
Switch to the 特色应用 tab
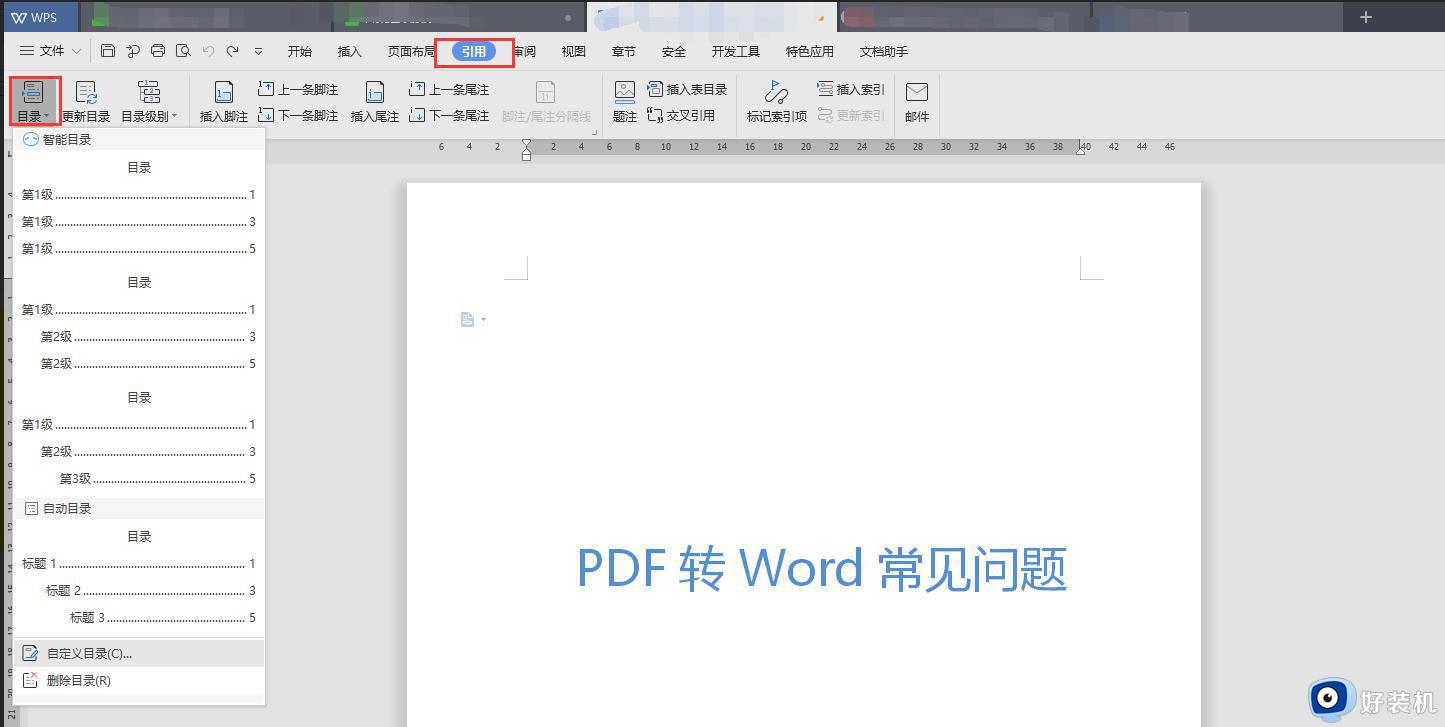click(x=810, y=51)
